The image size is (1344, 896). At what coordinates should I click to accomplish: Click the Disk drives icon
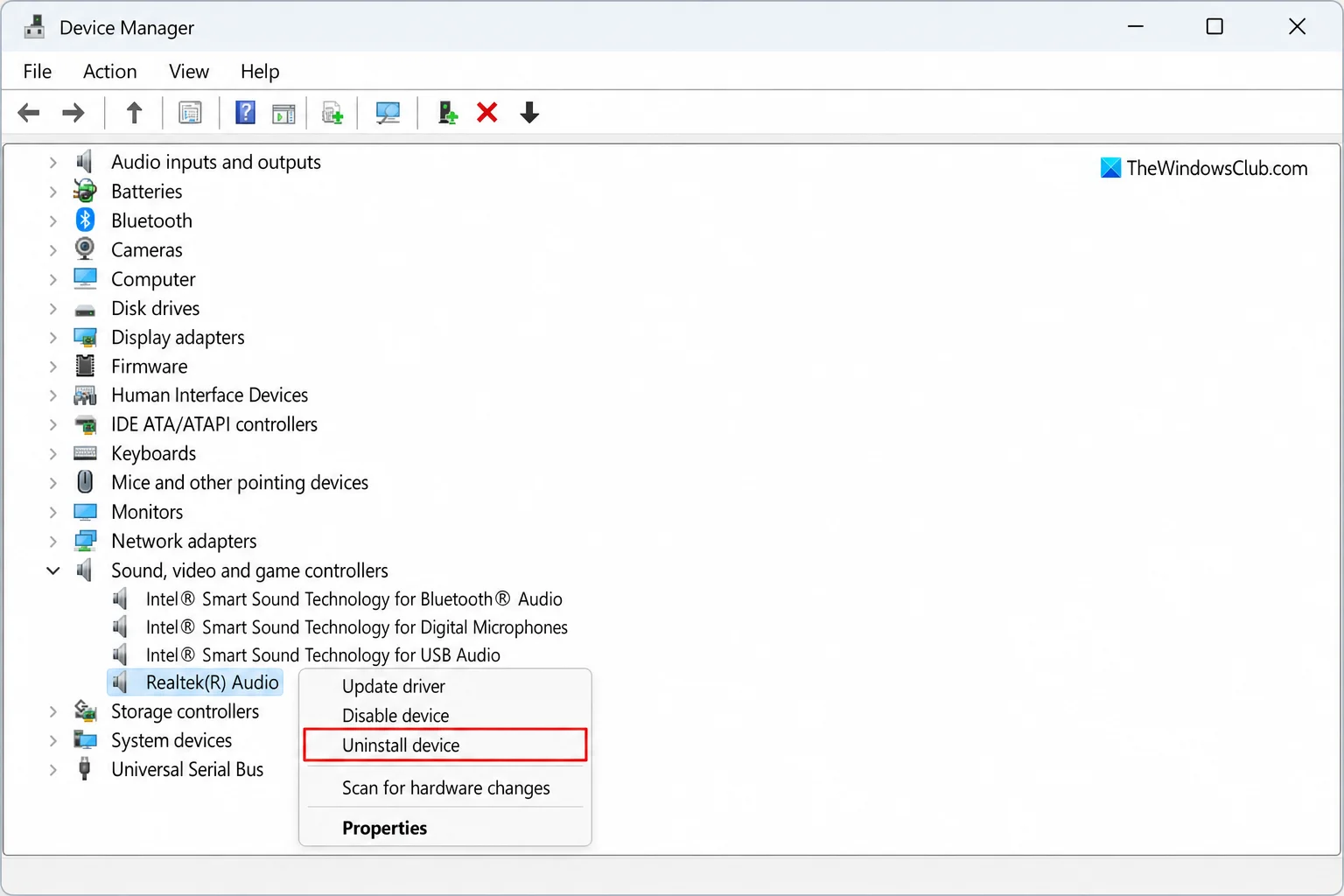(x=85, y=310)
